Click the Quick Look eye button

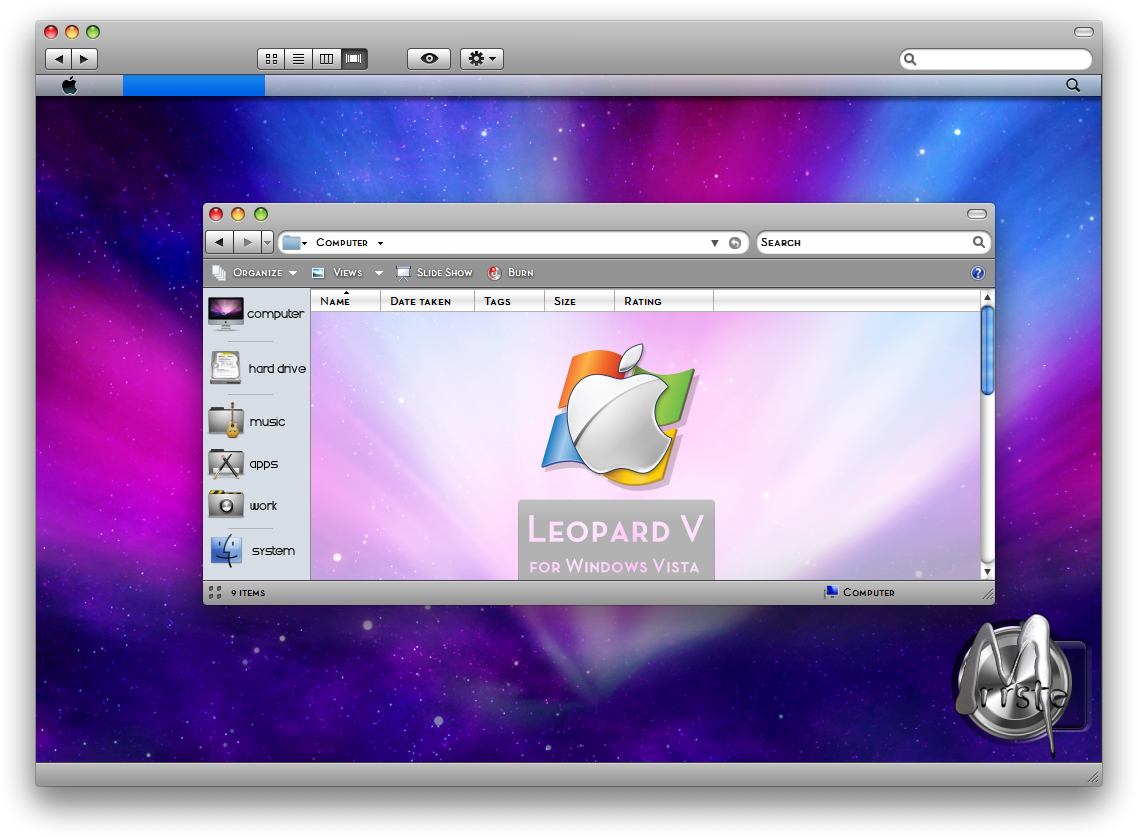(x=429, y=59)
